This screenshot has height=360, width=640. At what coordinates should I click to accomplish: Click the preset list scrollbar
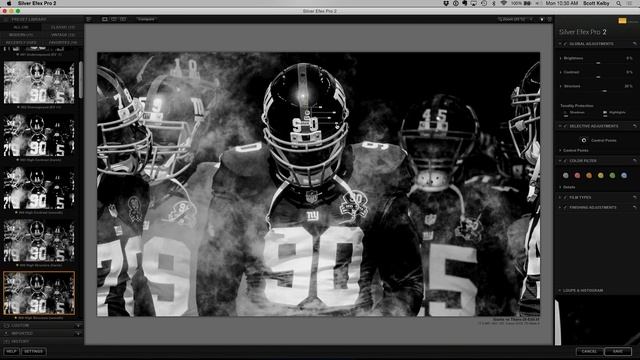tap(81, 80)
